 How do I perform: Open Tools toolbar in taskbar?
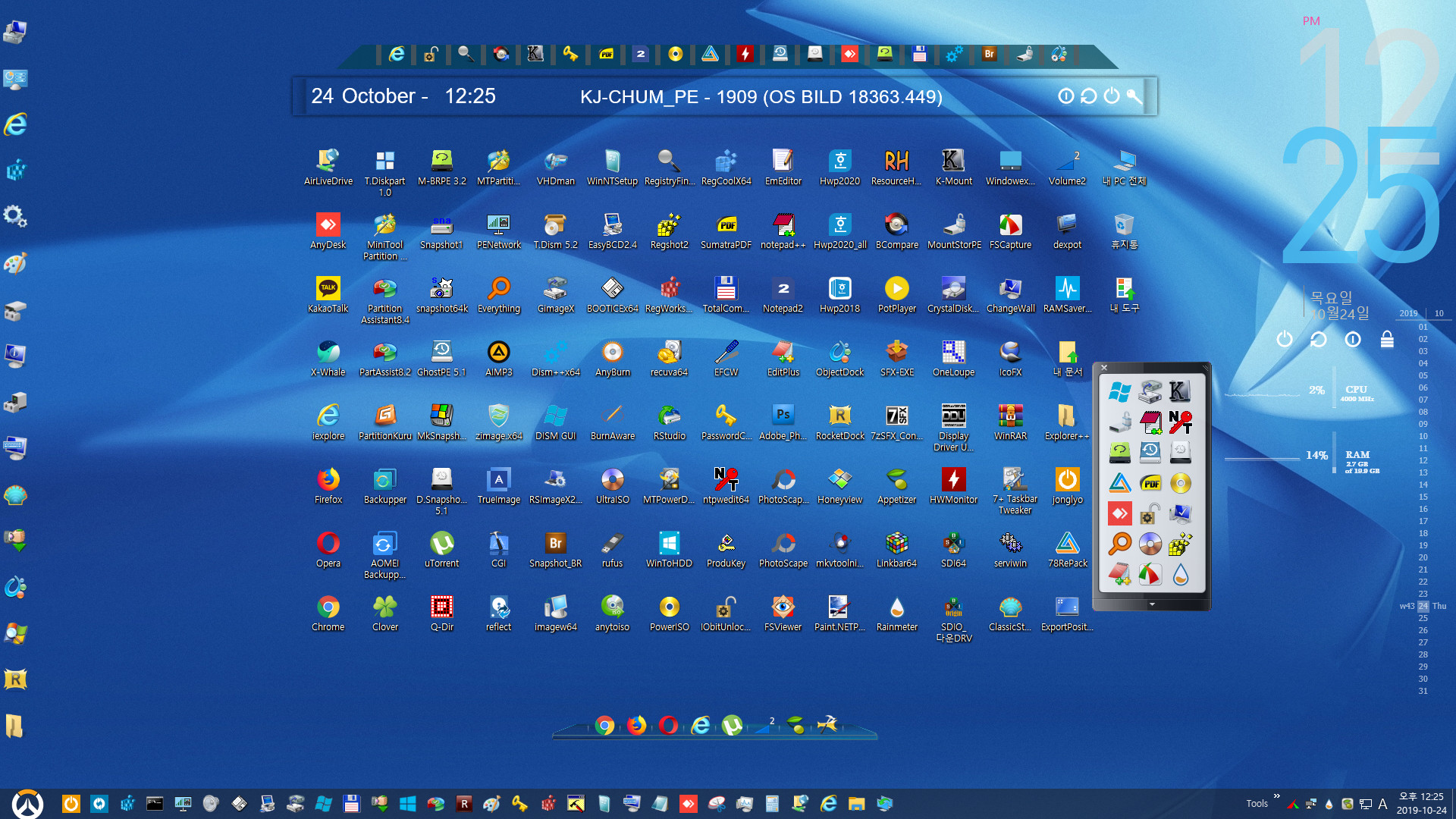(1257, 804)
